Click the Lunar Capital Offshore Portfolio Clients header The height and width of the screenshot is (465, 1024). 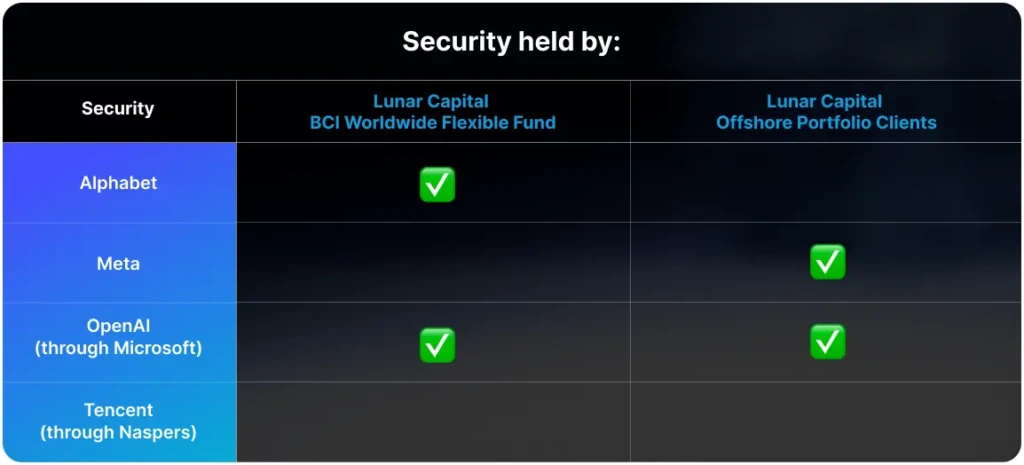coord(826,112)
